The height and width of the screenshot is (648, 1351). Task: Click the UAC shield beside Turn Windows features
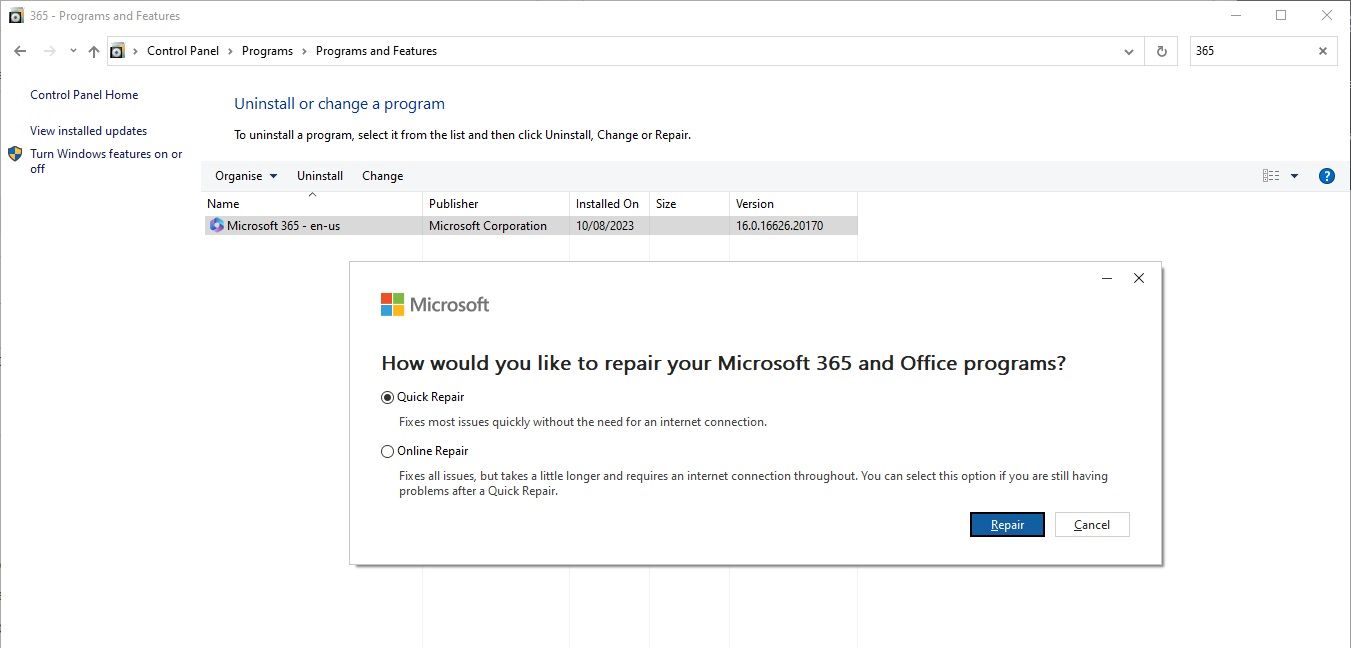pyautogui.click(x=15, y=154)
